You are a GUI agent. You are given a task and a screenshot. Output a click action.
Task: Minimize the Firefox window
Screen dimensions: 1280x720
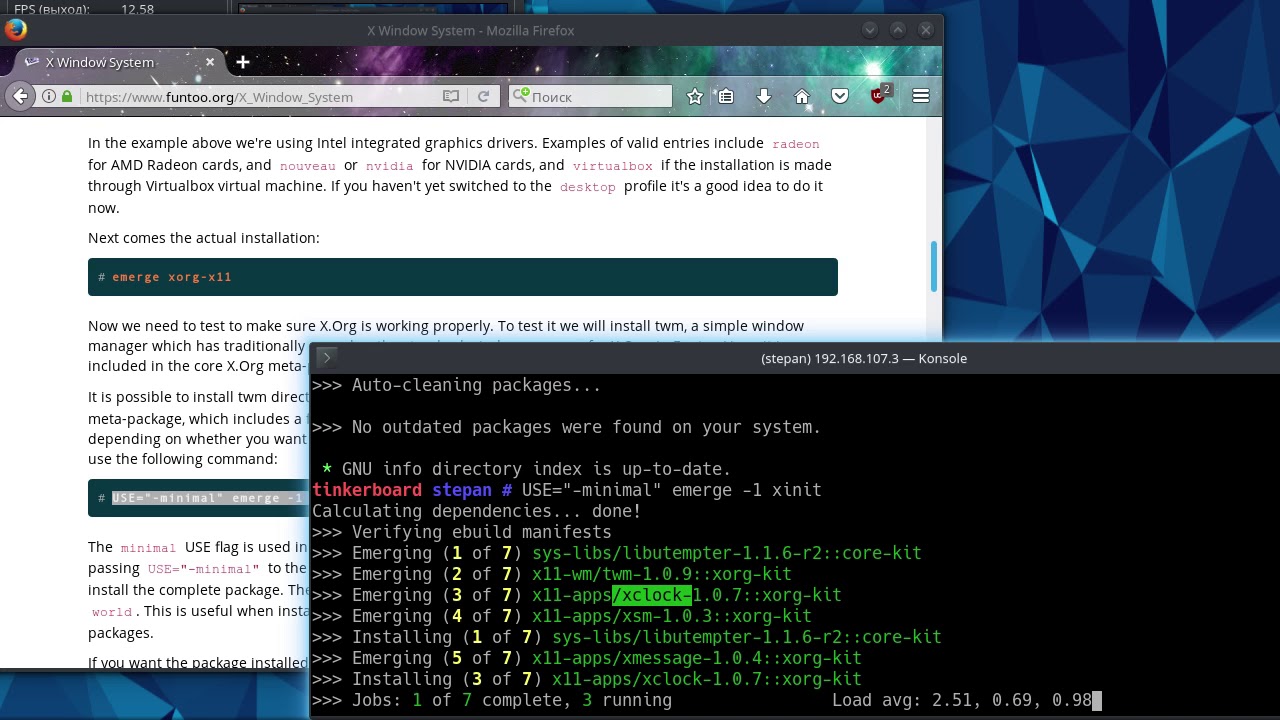click(869, 30)
